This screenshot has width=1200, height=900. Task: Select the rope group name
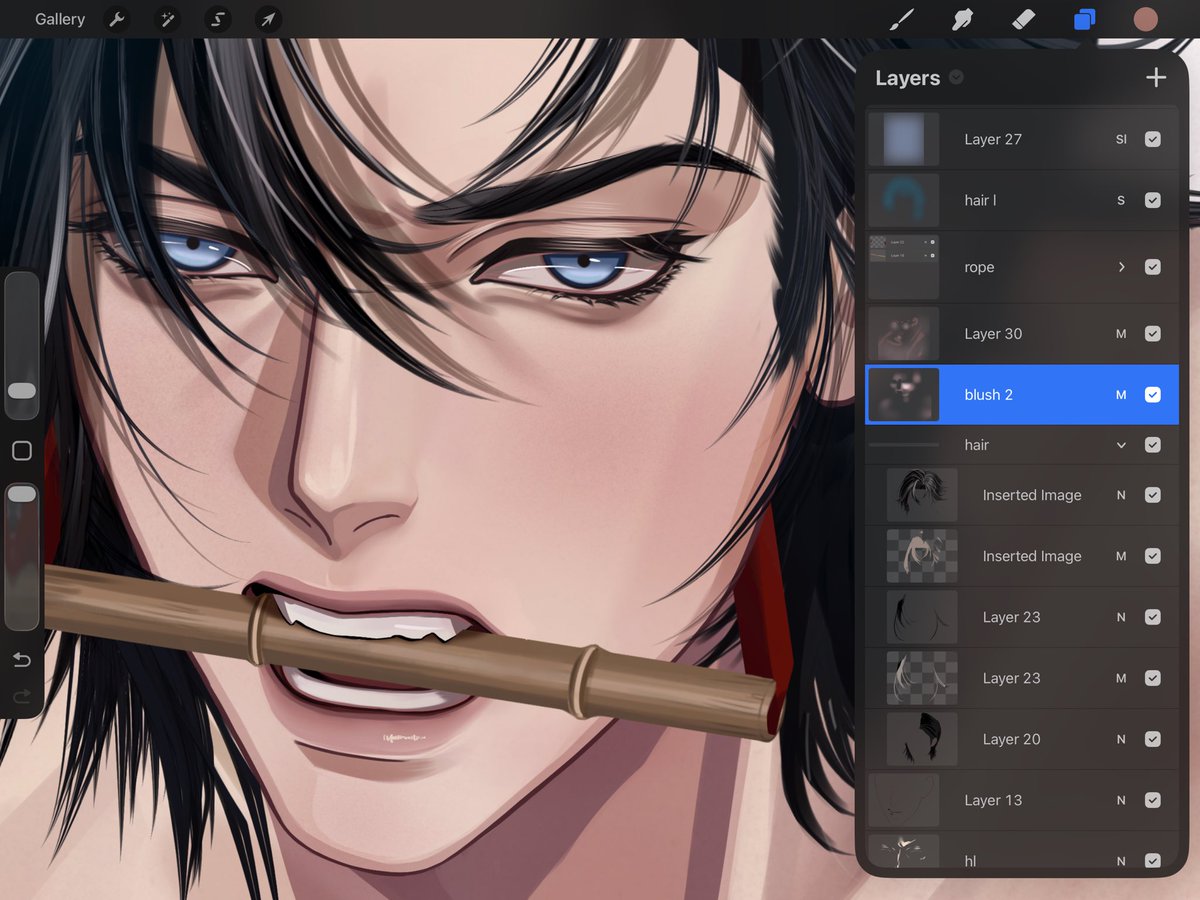pos(979,267)
